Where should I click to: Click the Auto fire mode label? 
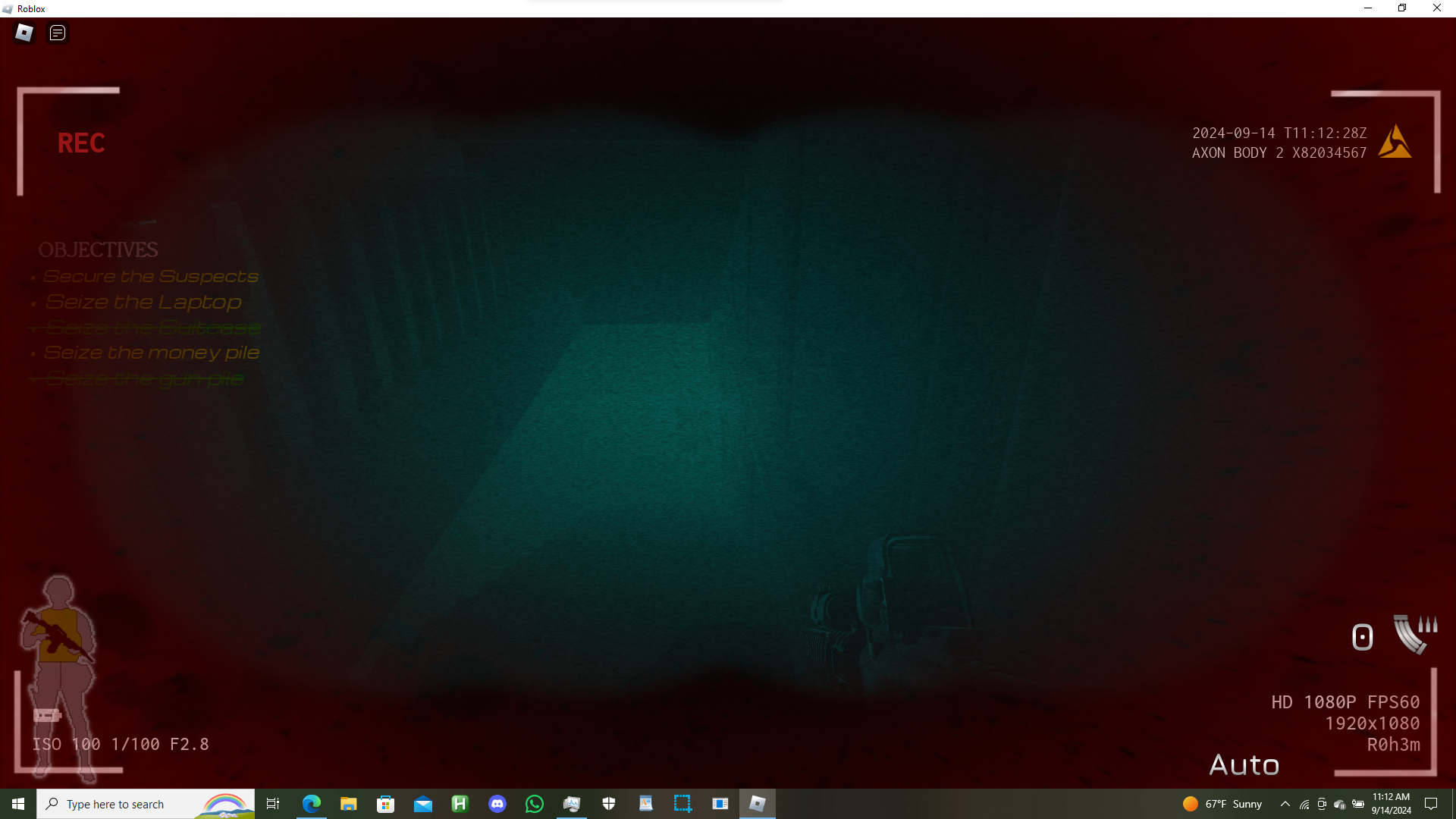(1244, 764)
